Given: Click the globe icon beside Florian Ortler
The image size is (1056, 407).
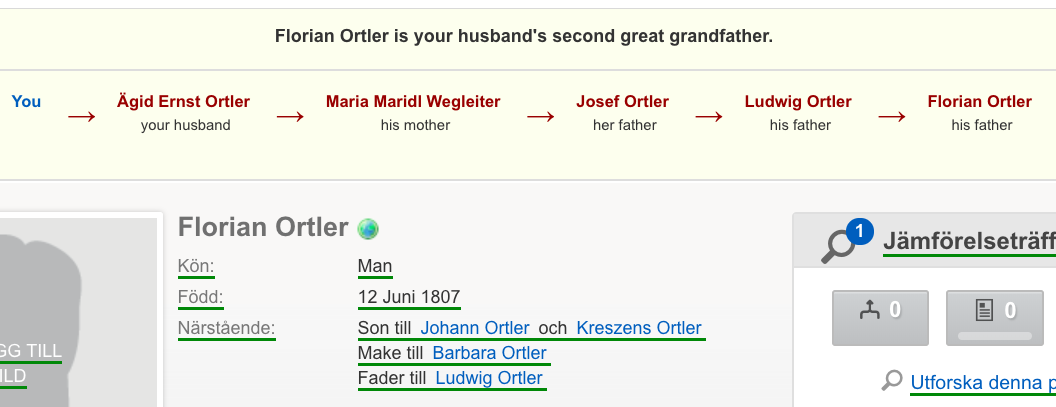Looking at the screenshot, I should [x=368, y=229].
